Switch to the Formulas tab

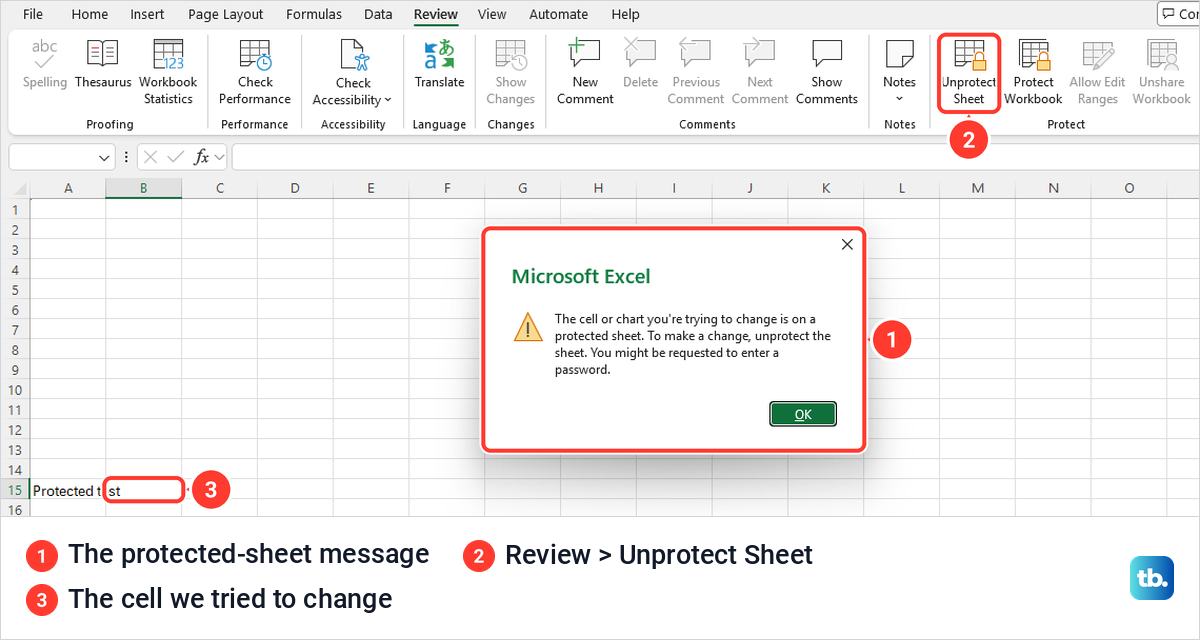point(314,14)
